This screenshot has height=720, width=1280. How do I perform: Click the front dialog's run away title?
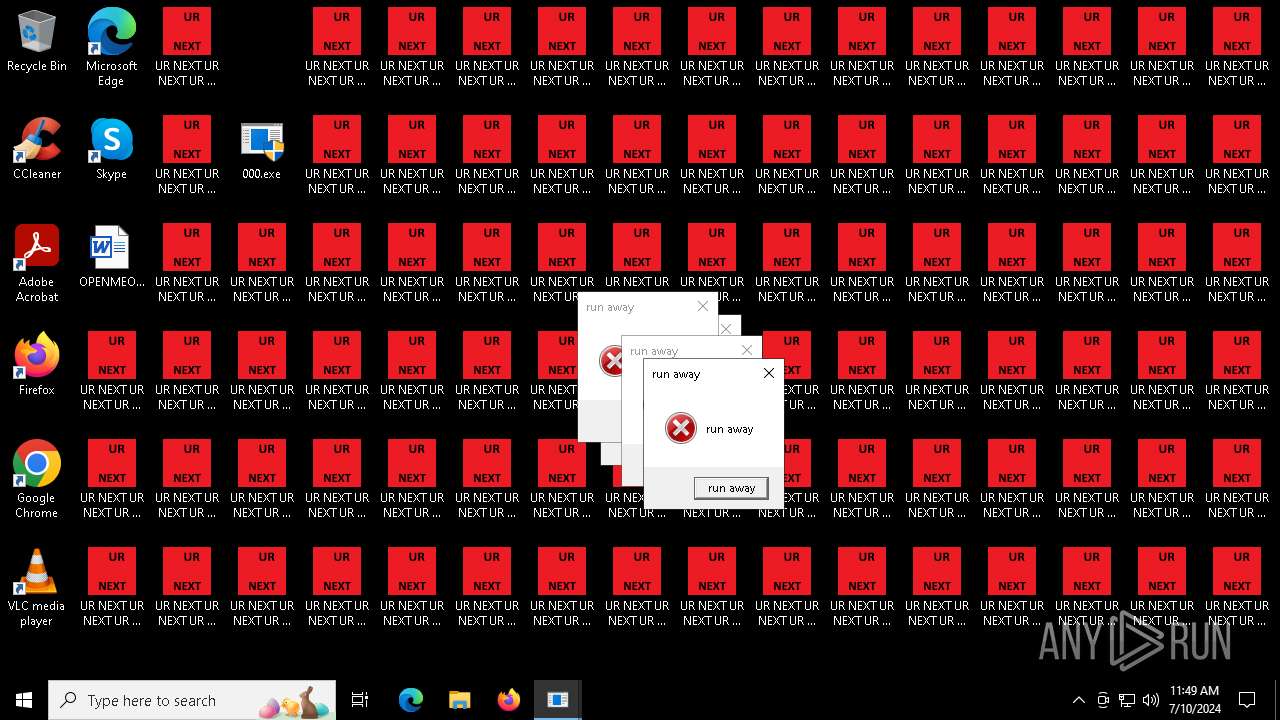(676, 374)
